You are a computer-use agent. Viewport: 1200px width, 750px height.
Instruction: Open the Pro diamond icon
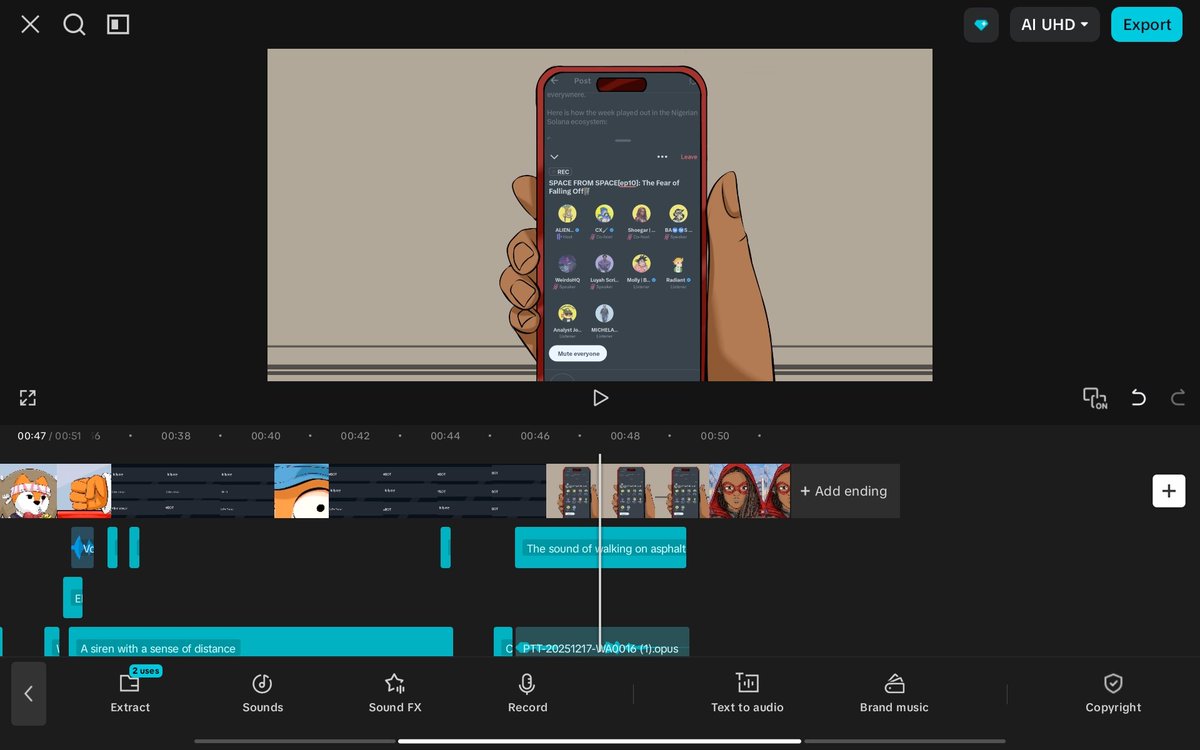click(981, 25)
